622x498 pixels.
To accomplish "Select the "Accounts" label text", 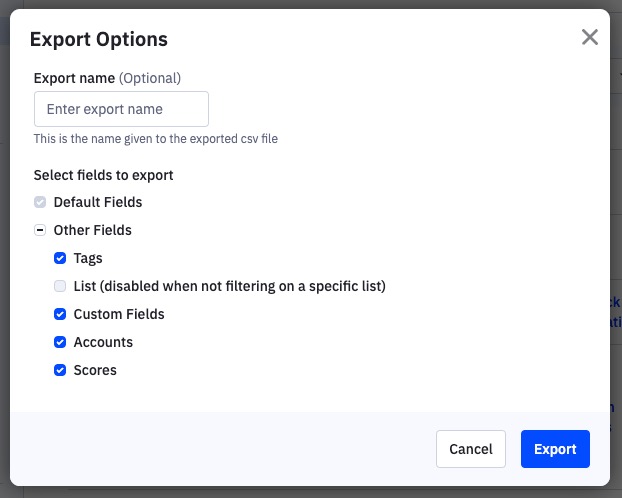I will (x=103, y=342).
